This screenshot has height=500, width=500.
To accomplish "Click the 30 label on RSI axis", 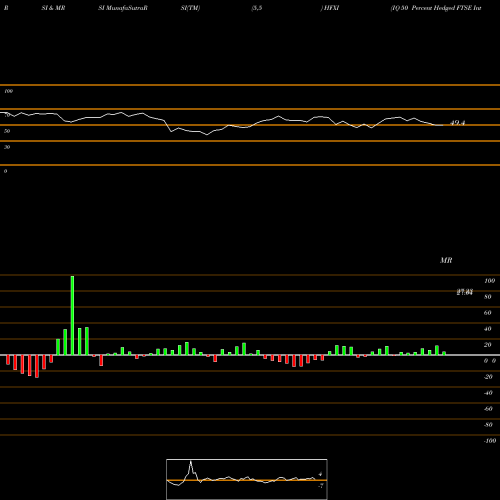I will pyautogui.click(x=7, y=147).
